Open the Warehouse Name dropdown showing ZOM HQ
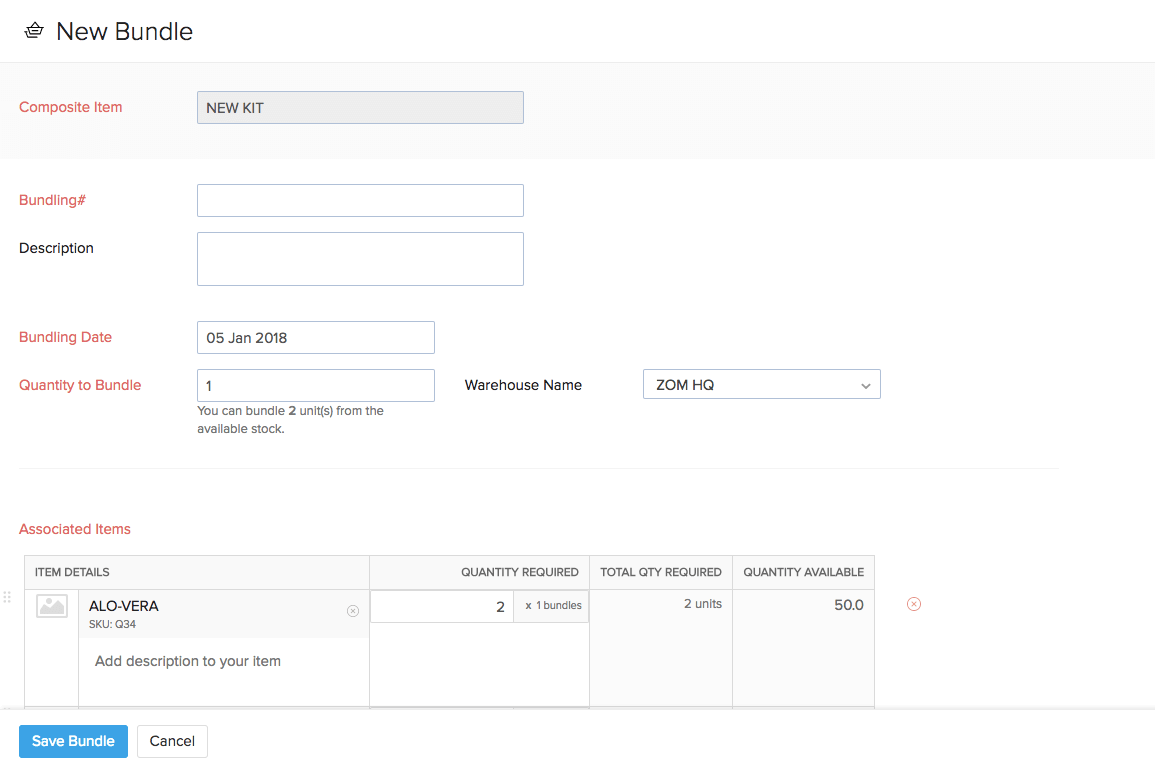Screen dimensions: 1155x769 [x=761, y=385]
